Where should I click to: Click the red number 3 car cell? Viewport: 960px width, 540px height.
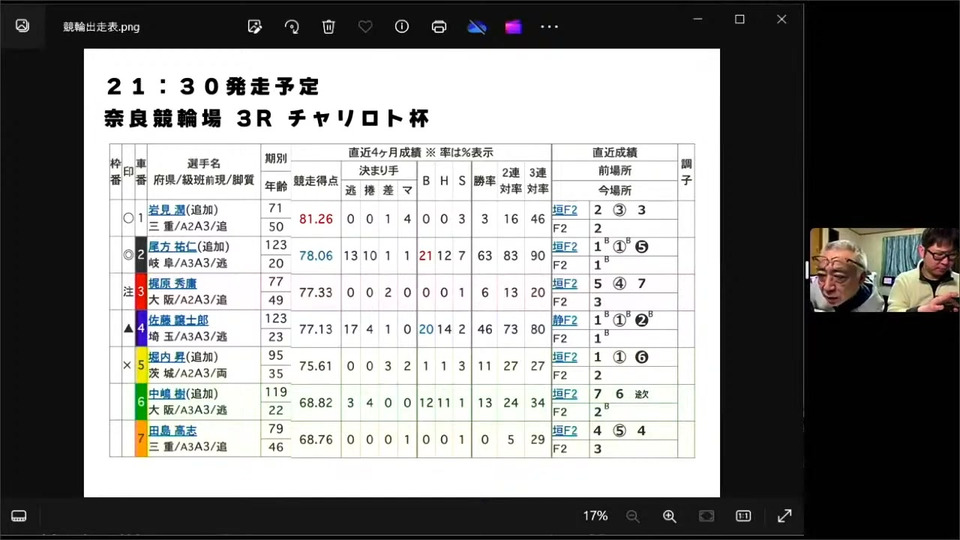(x=141, y=291)
